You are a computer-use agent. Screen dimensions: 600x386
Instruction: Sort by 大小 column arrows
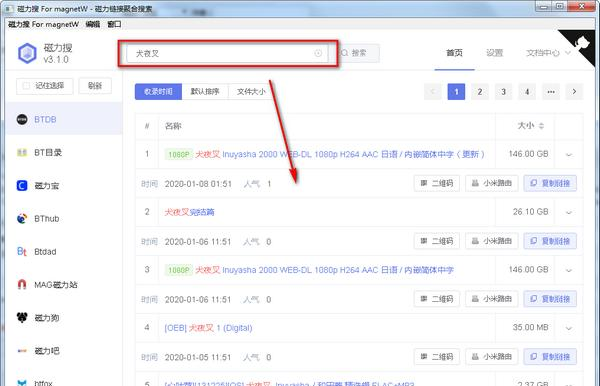coord(541,126)
